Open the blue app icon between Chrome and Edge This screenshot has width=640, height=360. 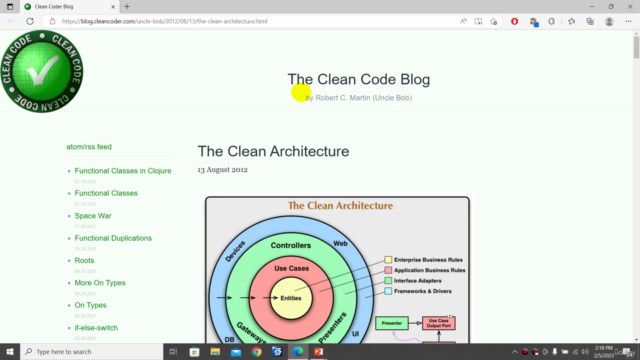coord(277,351)
